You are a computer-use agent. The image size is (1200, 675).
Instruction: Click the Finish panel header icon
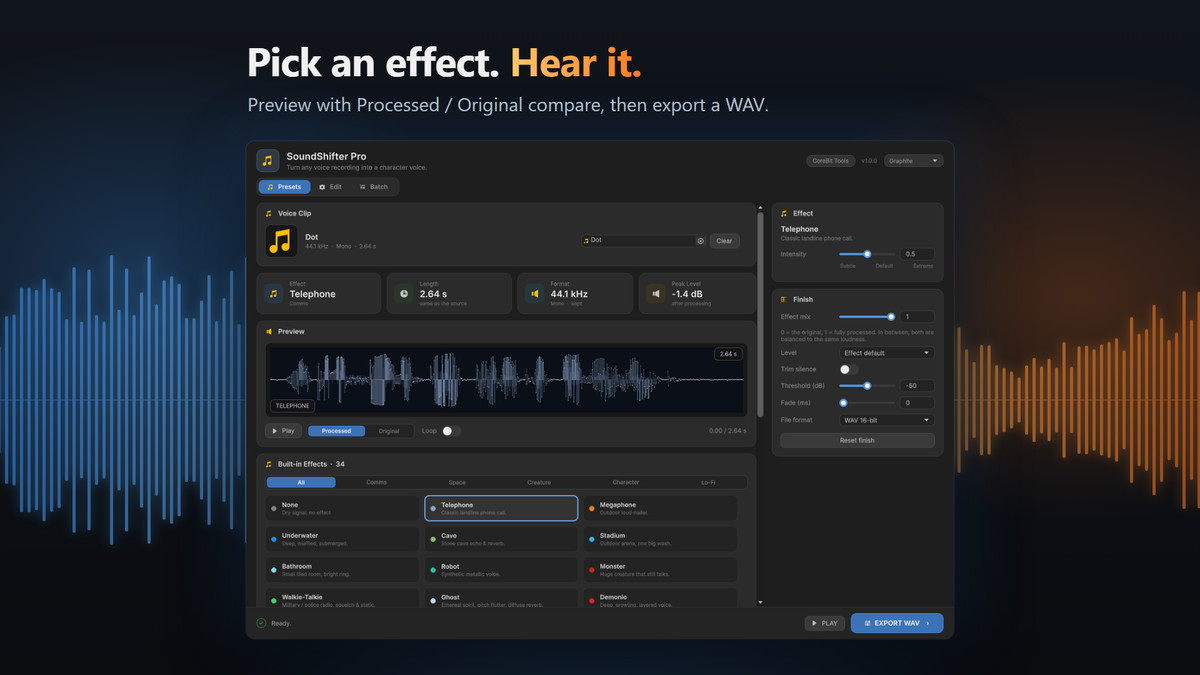coord(784,299)
